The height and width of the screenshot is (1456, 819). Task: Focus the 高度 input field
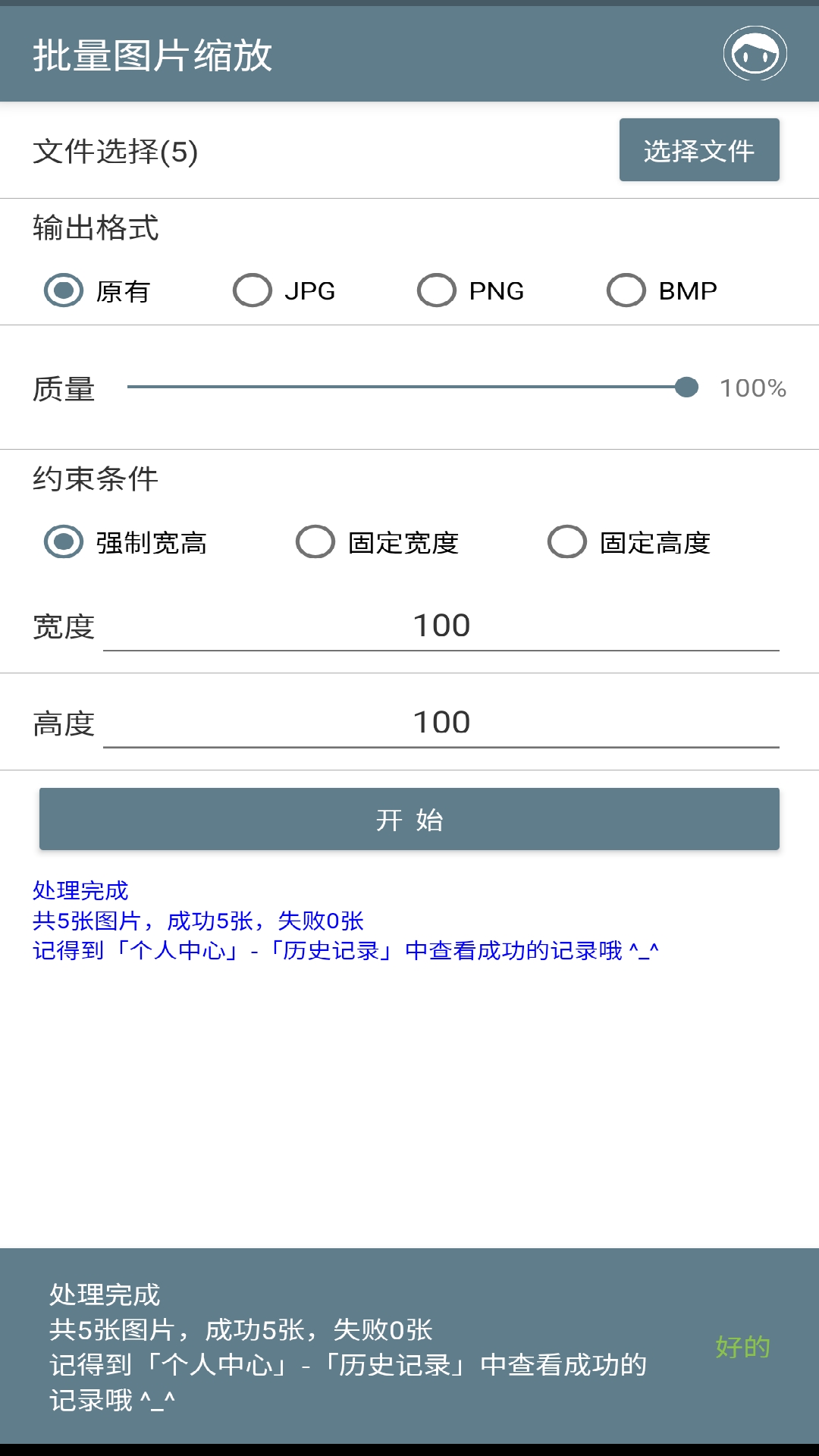coord(441,723)
